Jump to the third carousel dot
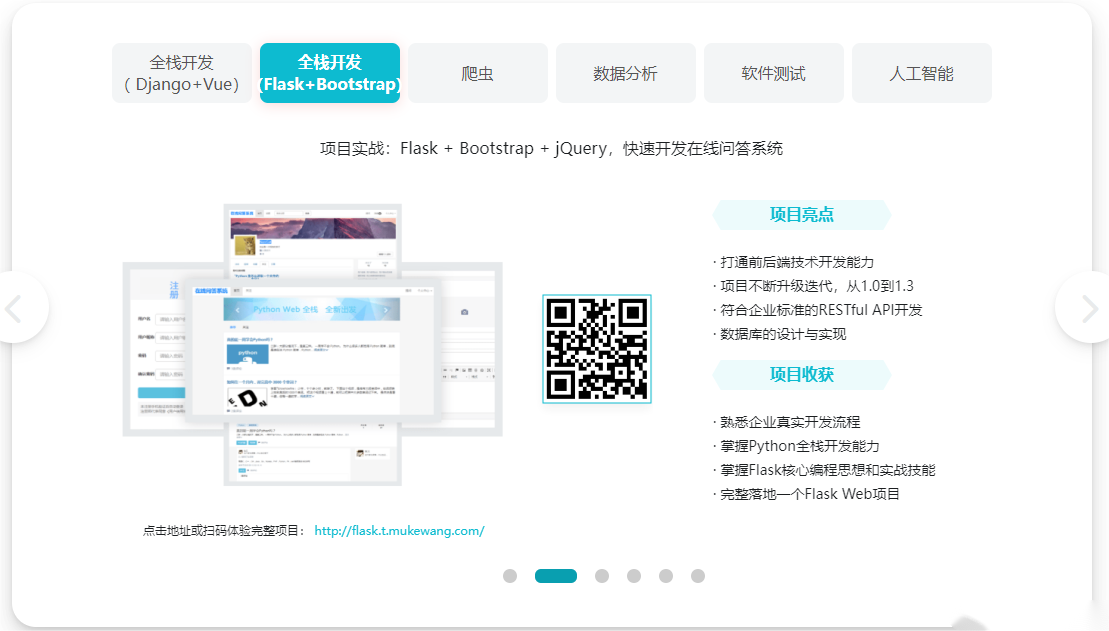The image size is (1109, 631). click(602, 576)
